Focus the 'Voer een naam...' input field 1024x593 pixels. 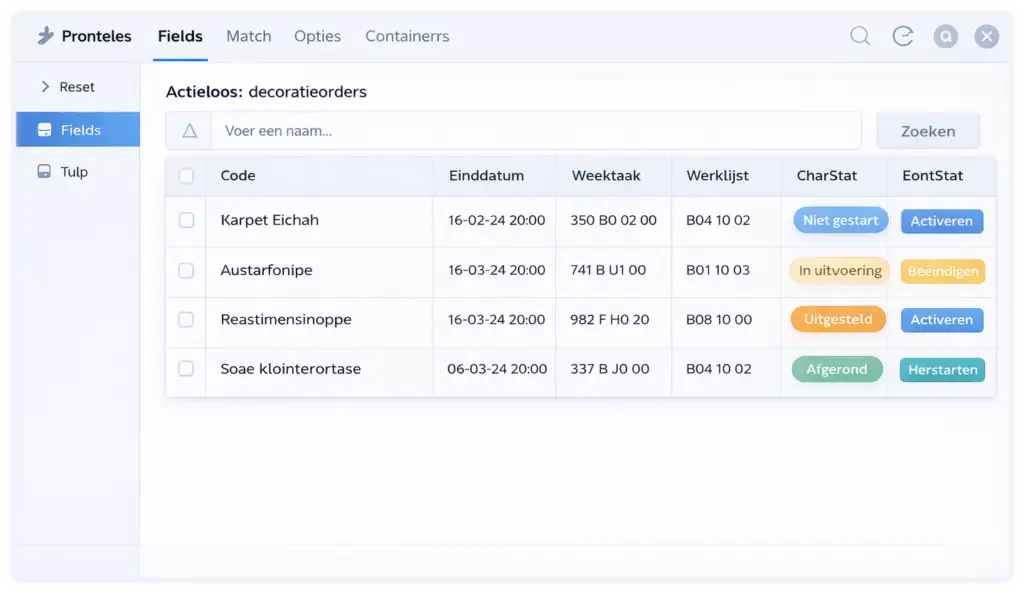click(x=535, y=131)
